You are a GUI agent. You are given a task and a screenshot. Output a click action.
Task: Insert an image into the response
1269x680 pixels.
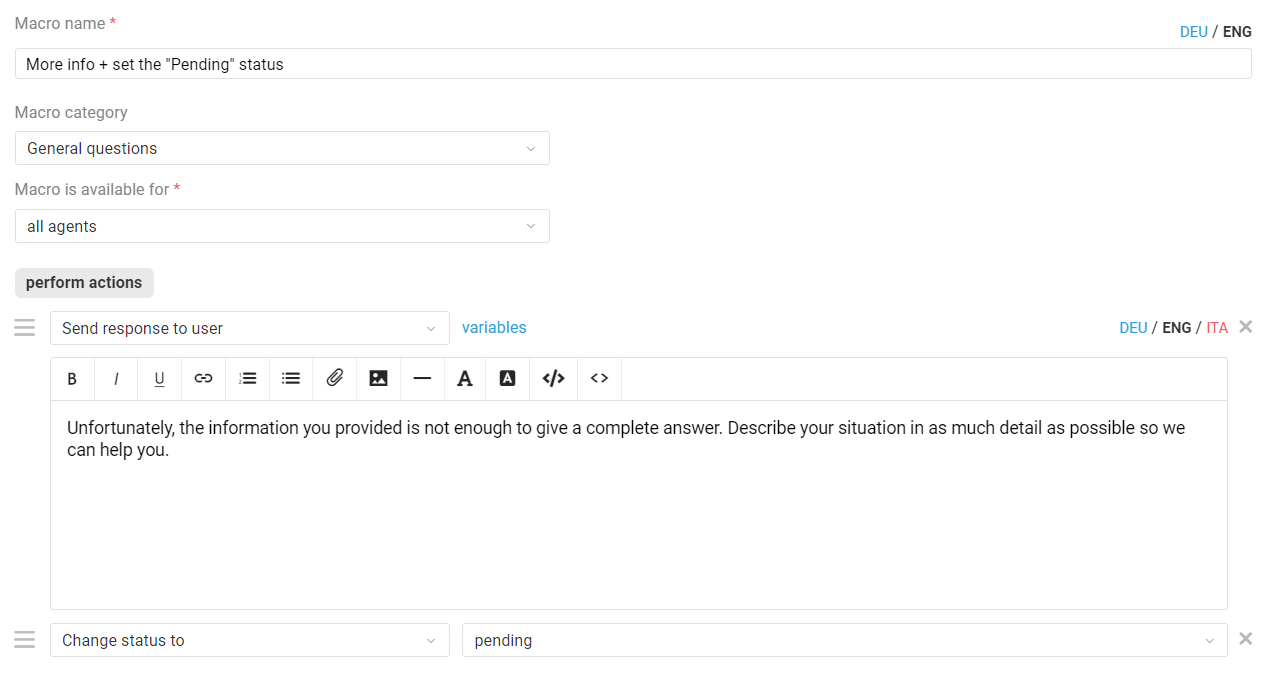378,379
